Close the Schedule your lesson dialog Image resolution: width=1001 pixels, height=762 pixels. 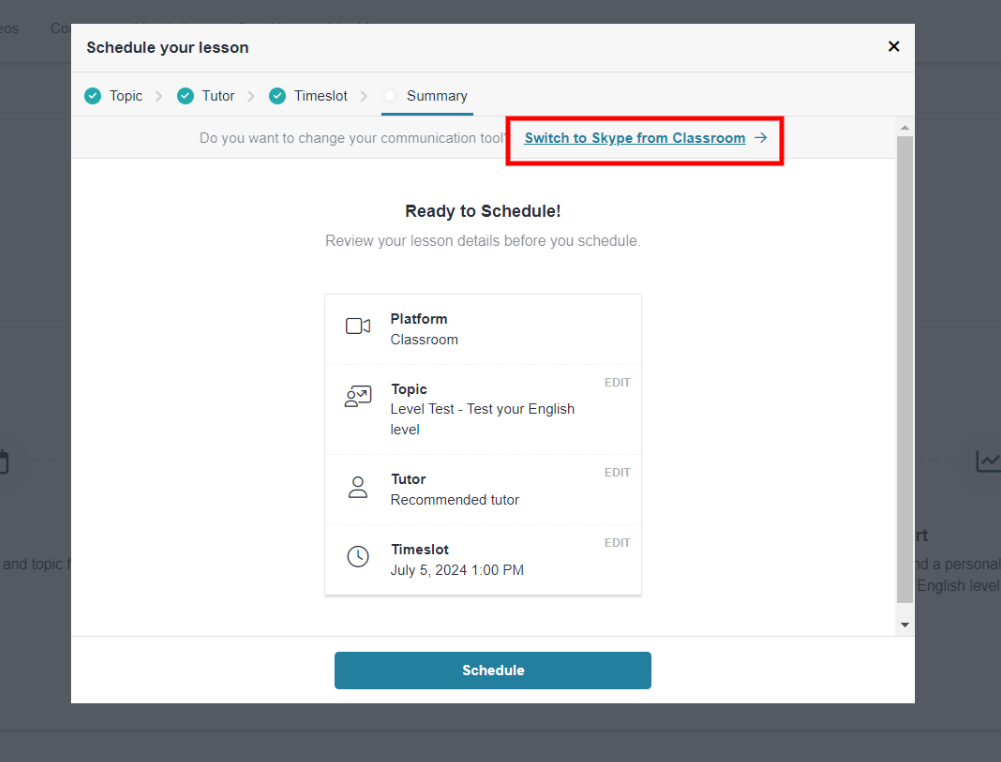tap(894, 47)
